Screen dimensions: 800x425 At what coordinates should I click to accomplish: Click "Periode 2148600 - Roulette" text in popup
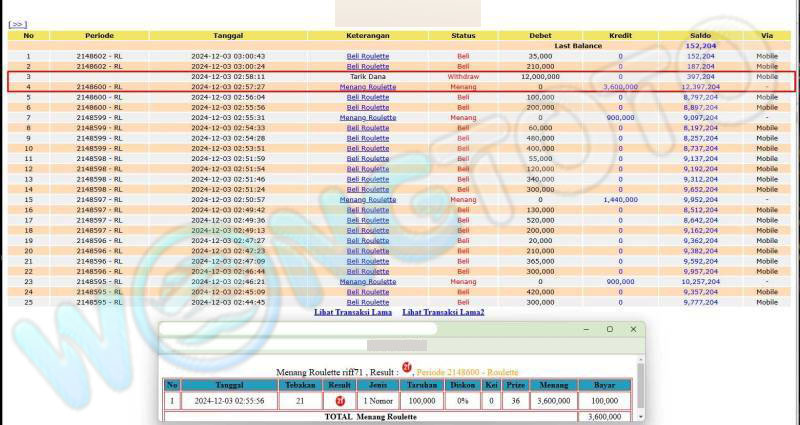(466, 372)
